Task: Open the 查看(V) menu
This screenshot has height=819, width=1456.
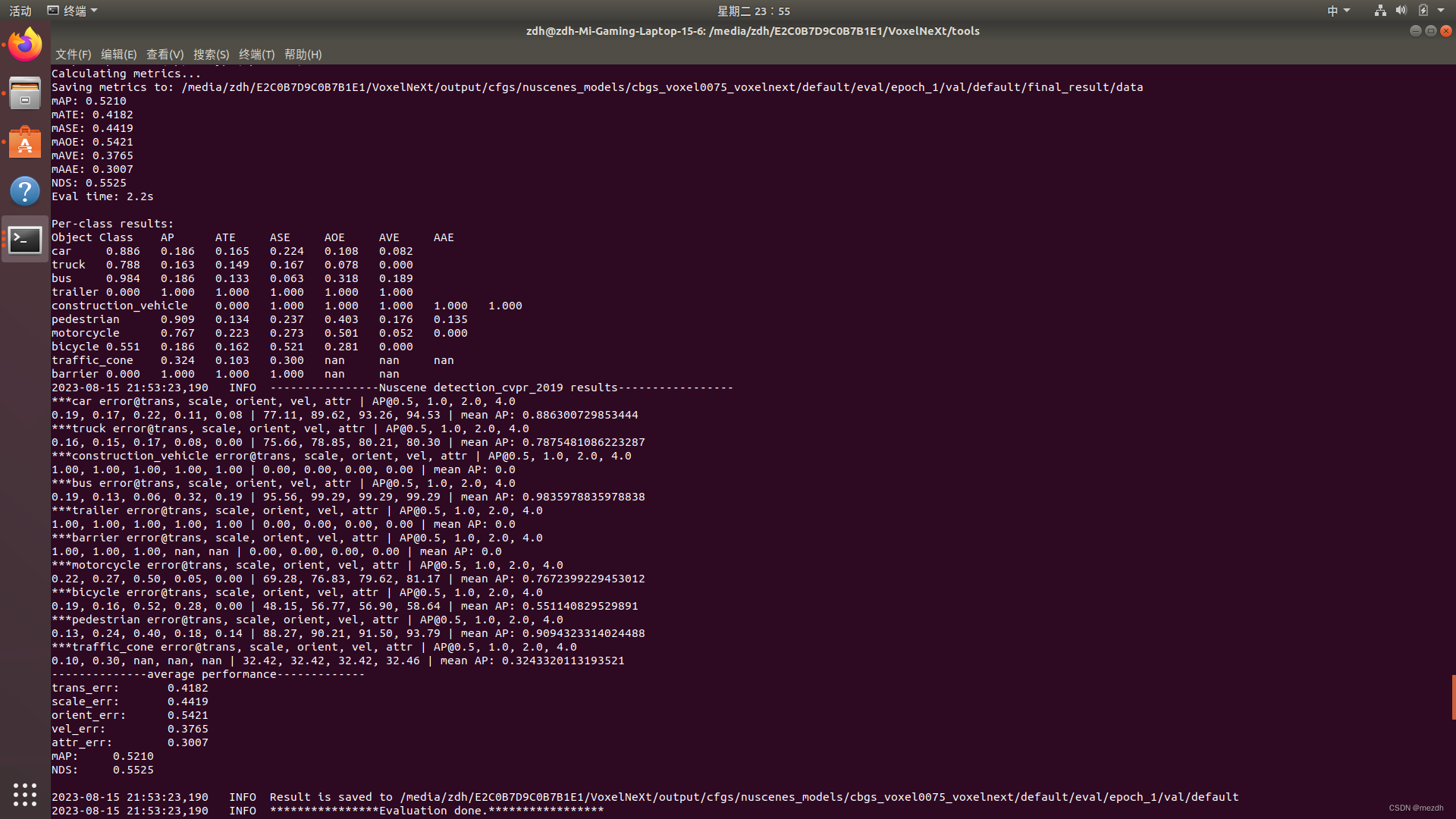Action: coord(165,55)
